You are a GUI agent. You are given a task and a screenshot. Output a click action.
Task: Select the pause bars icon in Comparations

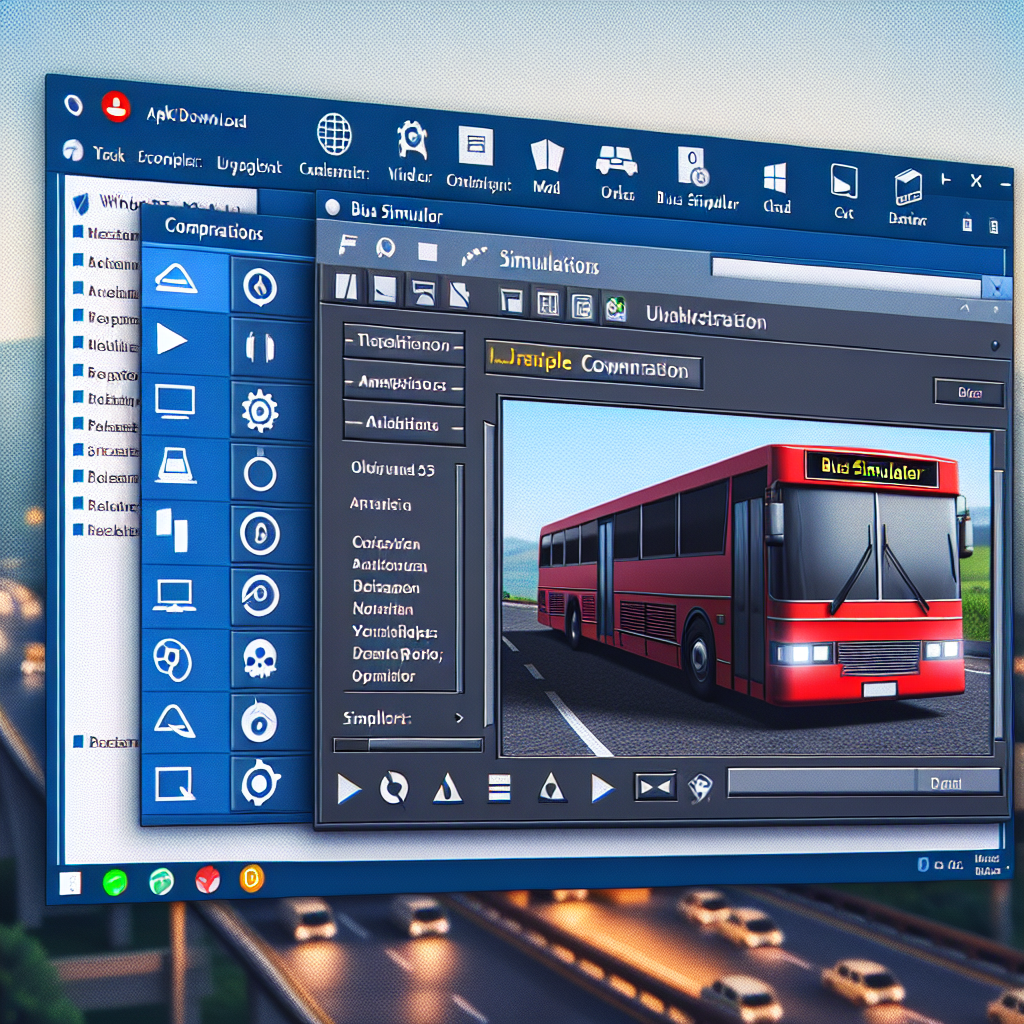260,346
